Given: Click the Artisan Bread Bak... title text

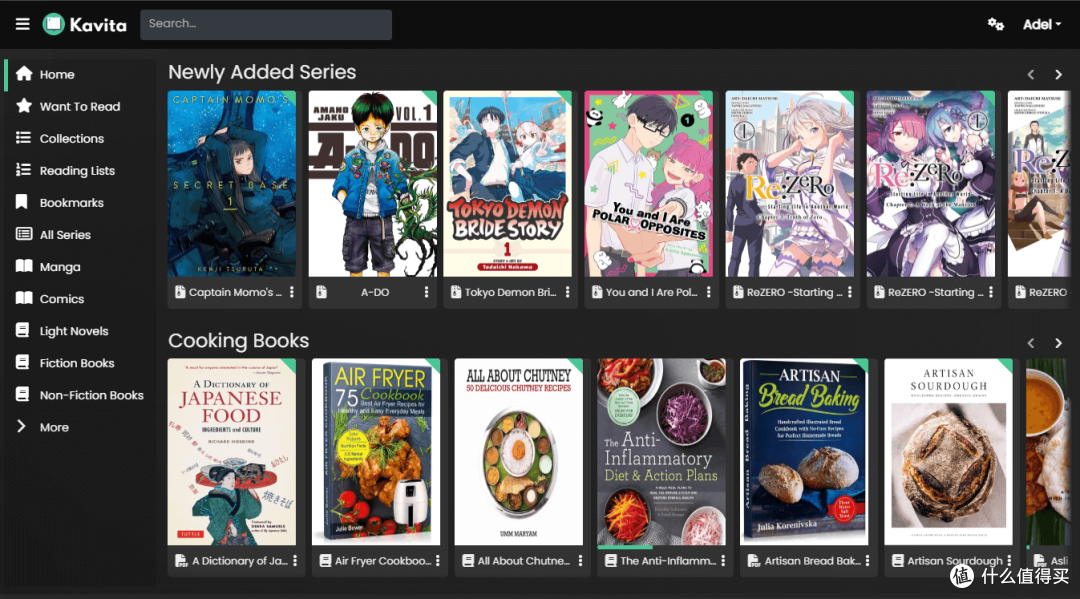Looking at the screenshot, I should pos(812,560).
